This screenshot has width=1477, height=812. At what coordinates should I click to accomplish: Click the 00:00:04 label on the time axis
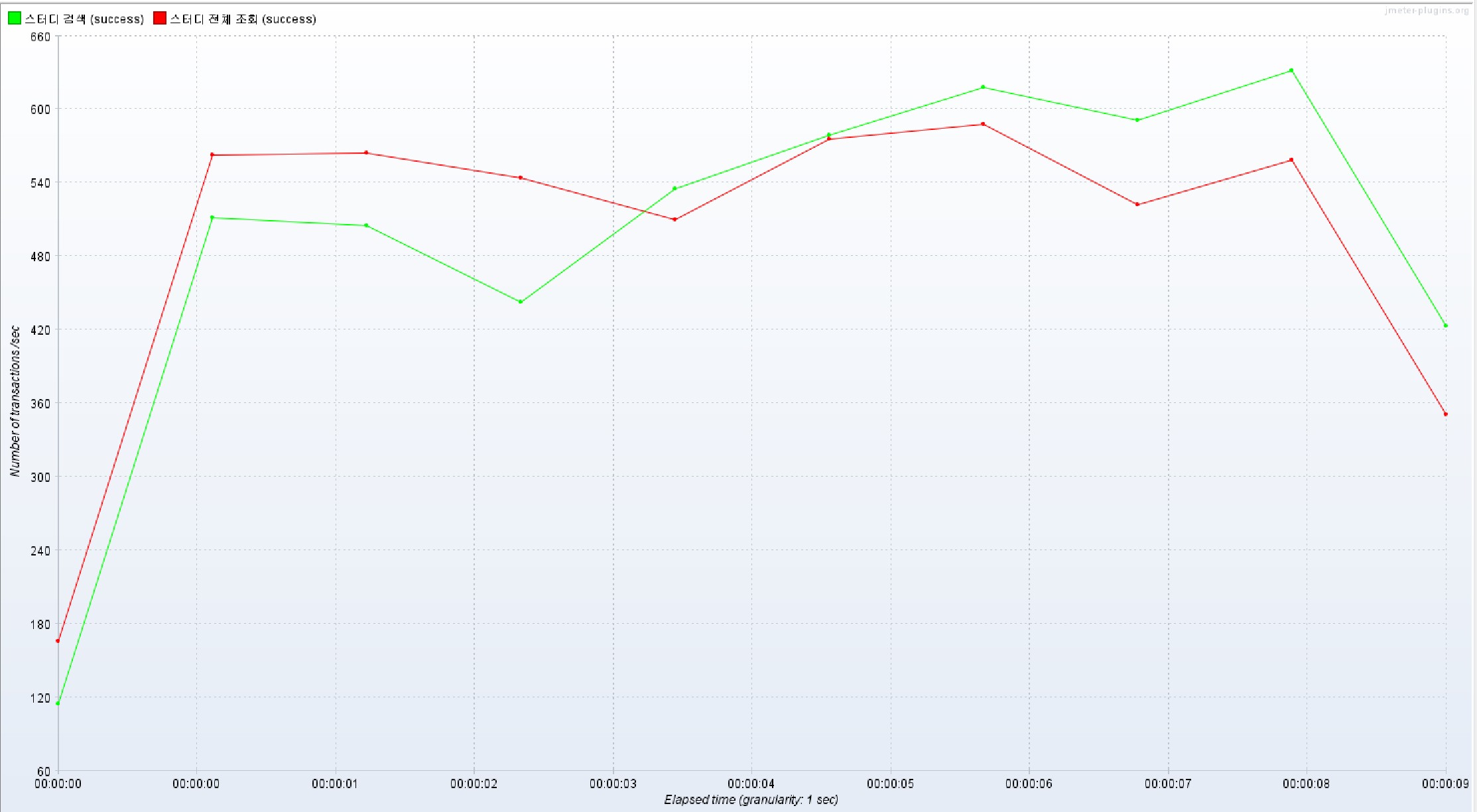pyautogui.click(x=751, y=783)
